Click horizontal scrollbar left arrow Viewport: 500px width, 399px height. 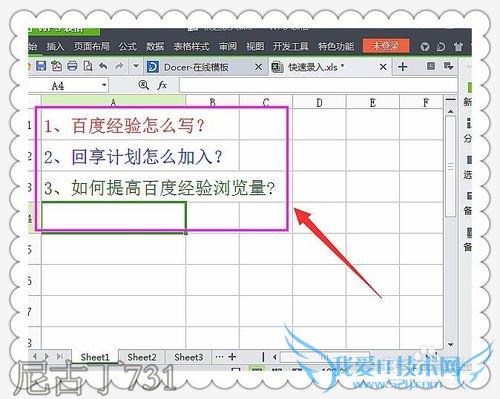click(x=274, y=357)
